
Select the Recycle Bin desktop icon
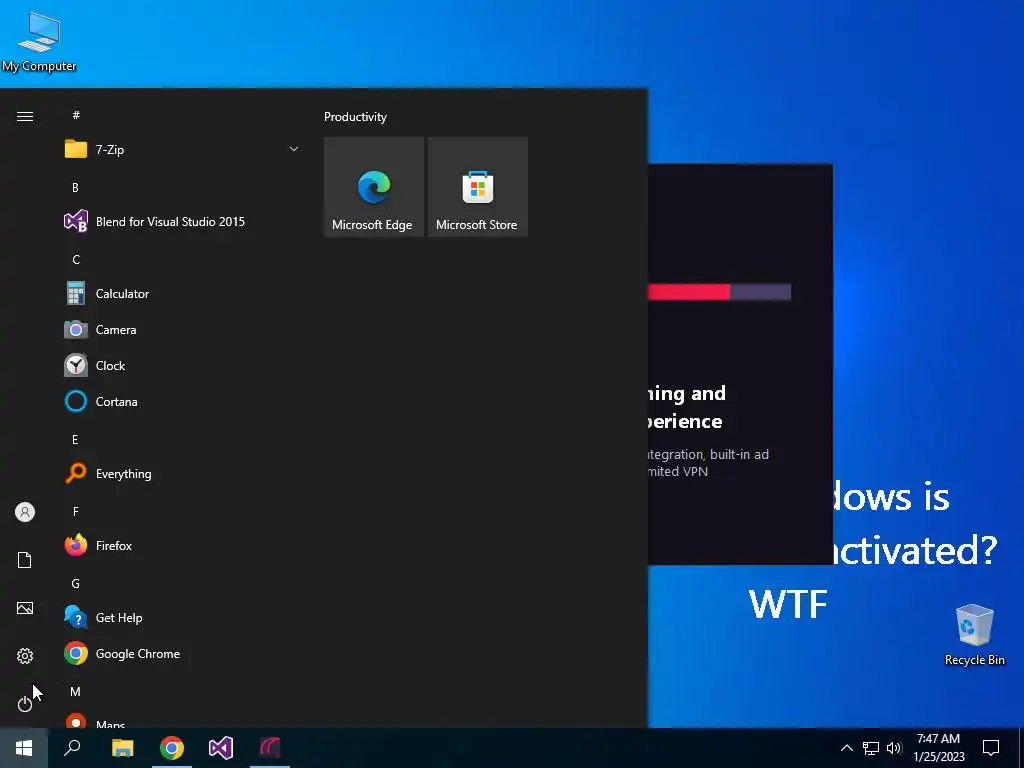click(974, 635)
